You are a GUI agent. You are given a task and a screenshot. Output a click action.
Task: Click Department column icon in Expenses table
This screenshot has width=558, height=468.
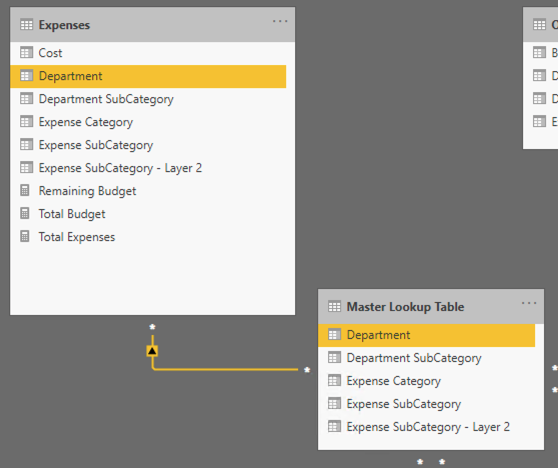26,76
